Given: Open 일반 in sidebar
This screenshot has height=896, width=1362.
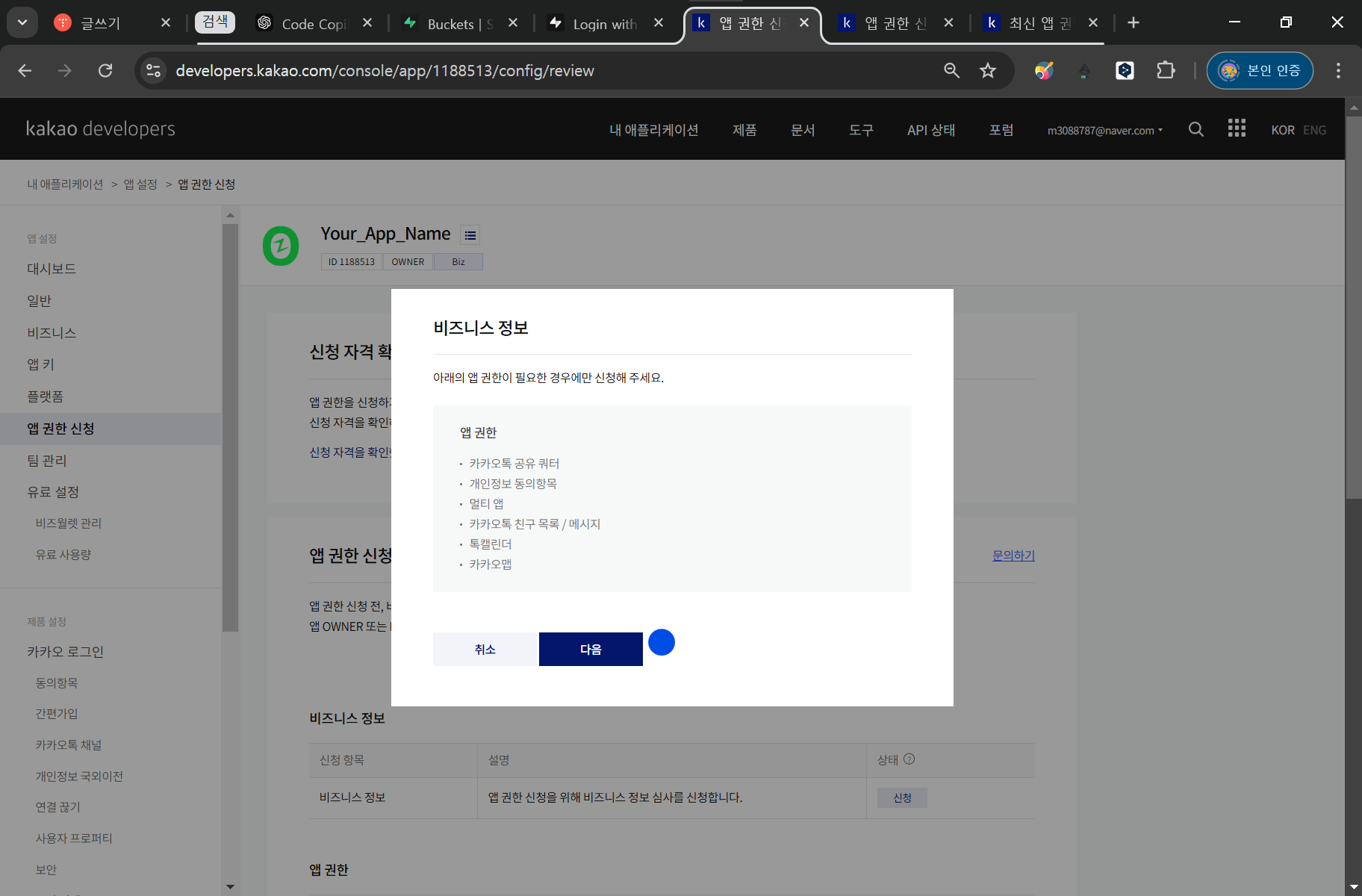Looking at the screenshot, I should 39,301.
